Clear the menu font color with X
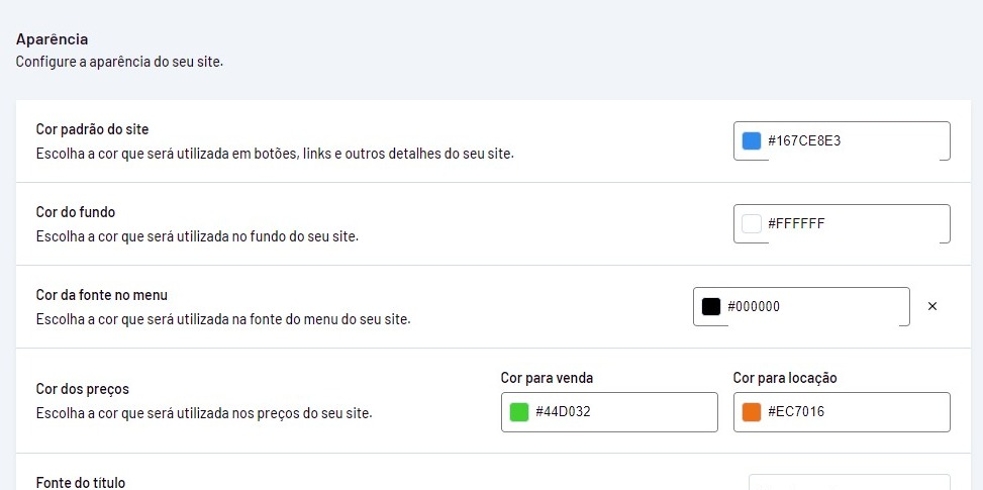This screenshot has width=983, height=490. point(932,307)
